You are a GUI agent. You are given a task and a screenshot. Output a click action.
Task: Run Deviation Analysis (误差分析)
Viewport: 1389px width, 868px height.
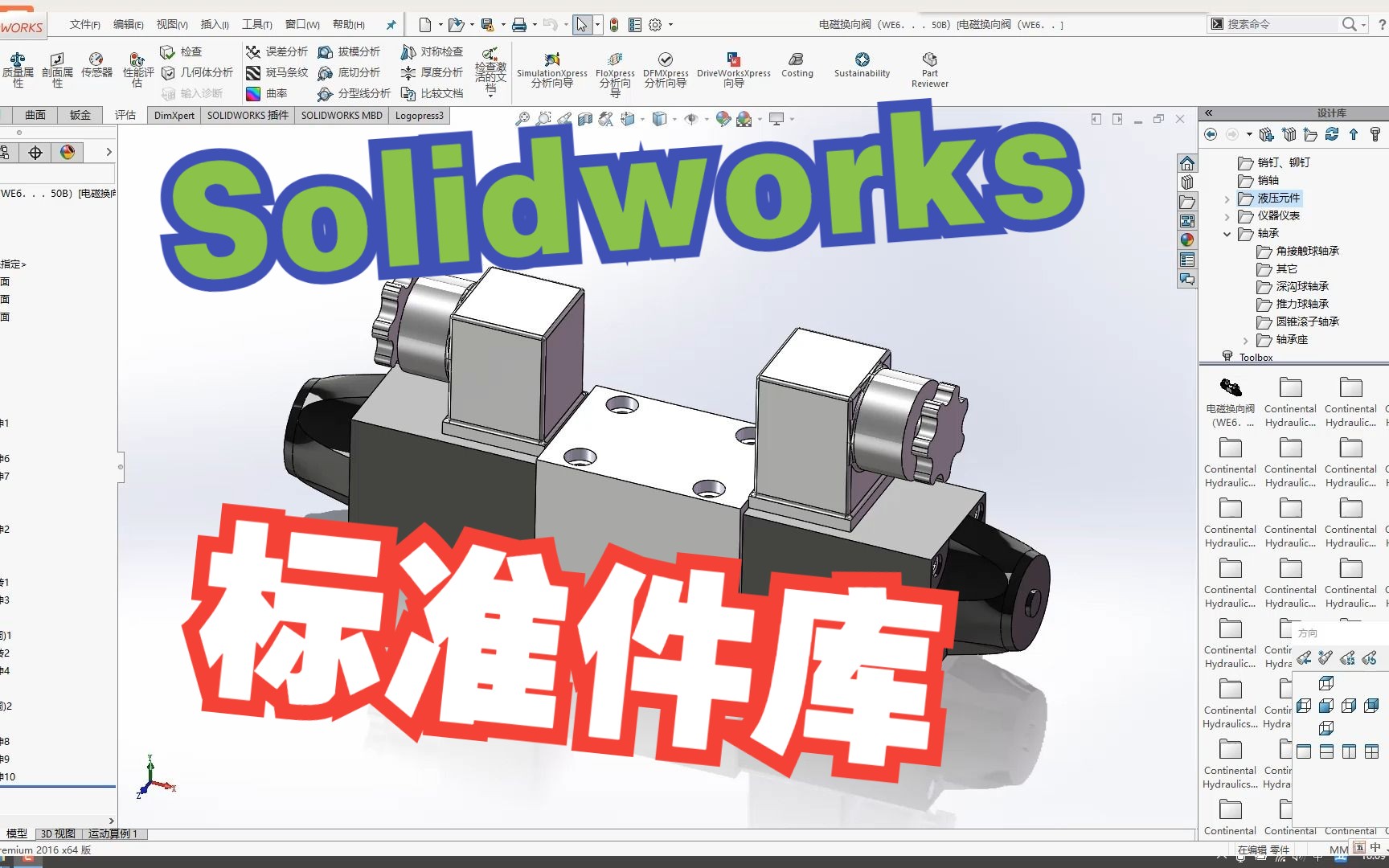pos(277,51)
